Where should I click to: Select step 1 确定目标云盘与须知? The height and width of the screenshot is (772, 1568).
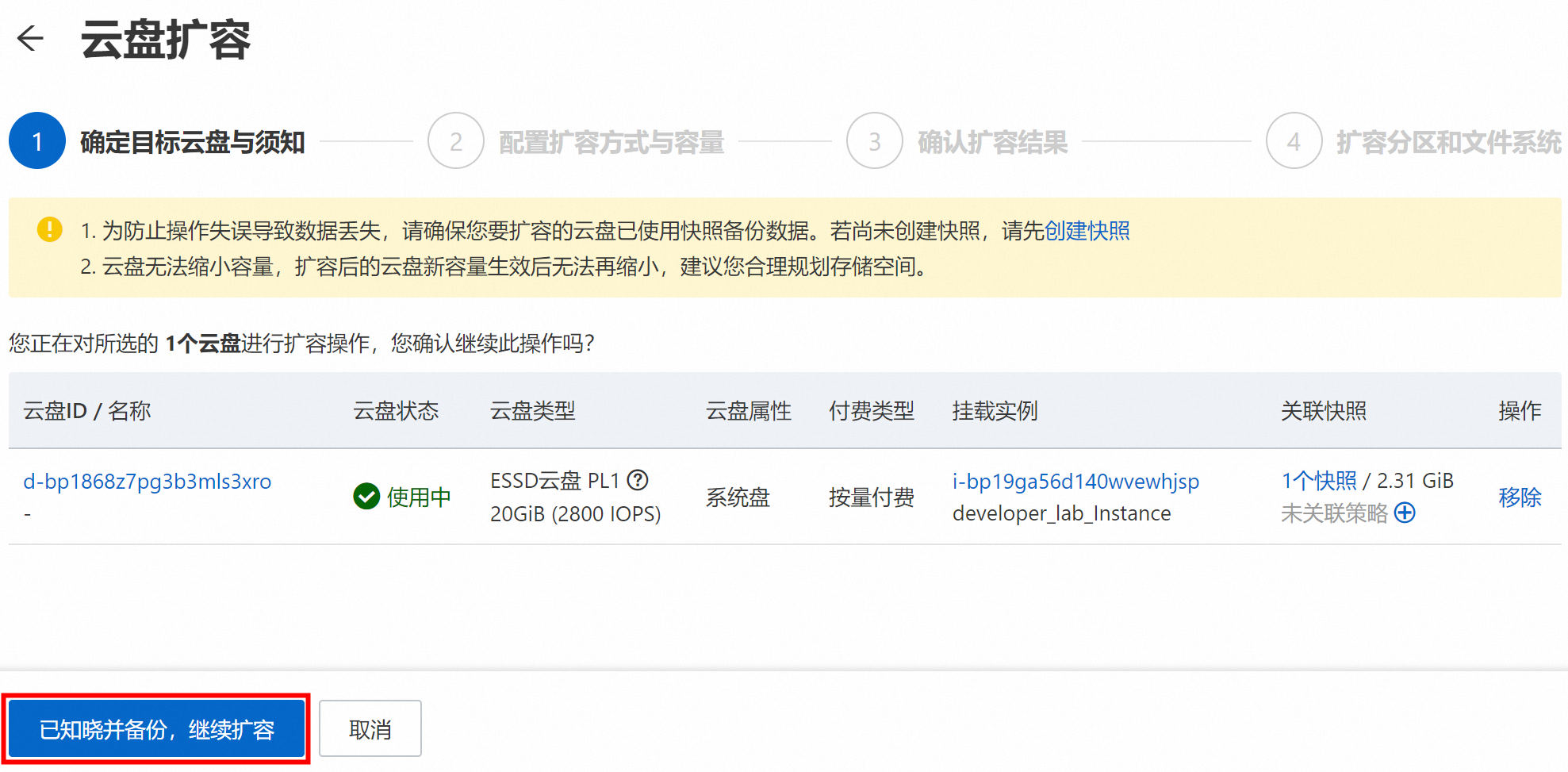click(x=157, y=141)
